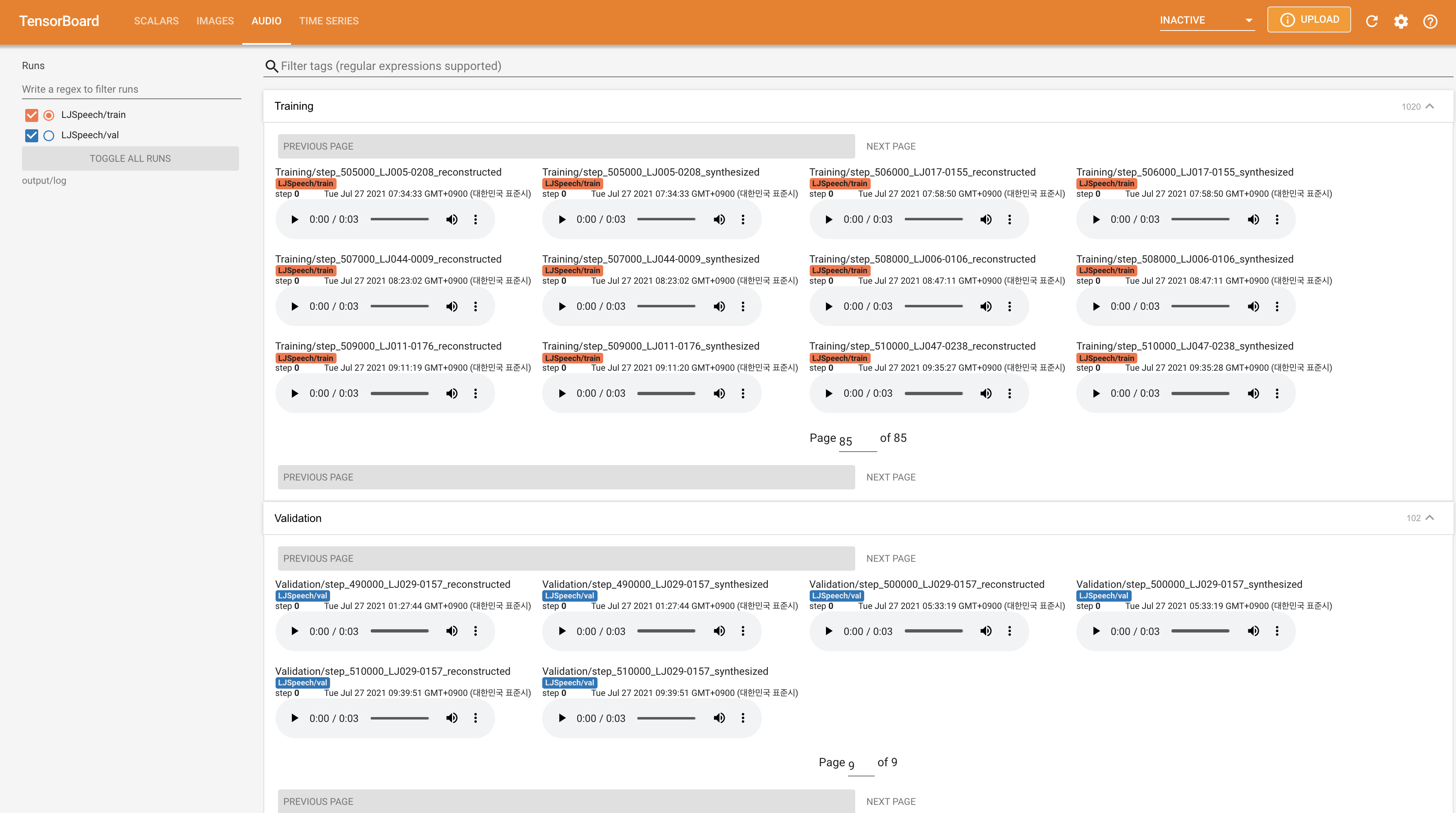The image size is (1456, 813).
Task: Play step_505000_LJ005-0208_reconstructed audio
Action: click(294, 220)
